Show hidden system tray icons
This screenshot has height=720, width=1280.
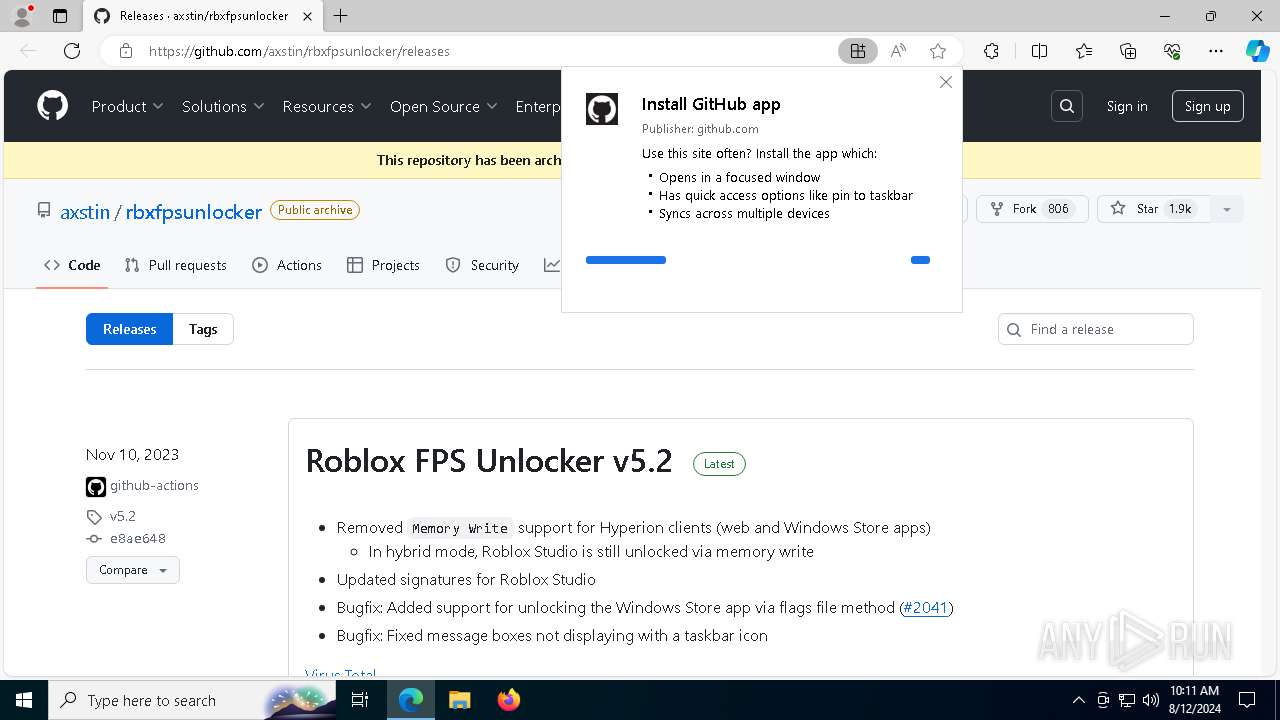pyautogui.click(x=1078, y=700)
